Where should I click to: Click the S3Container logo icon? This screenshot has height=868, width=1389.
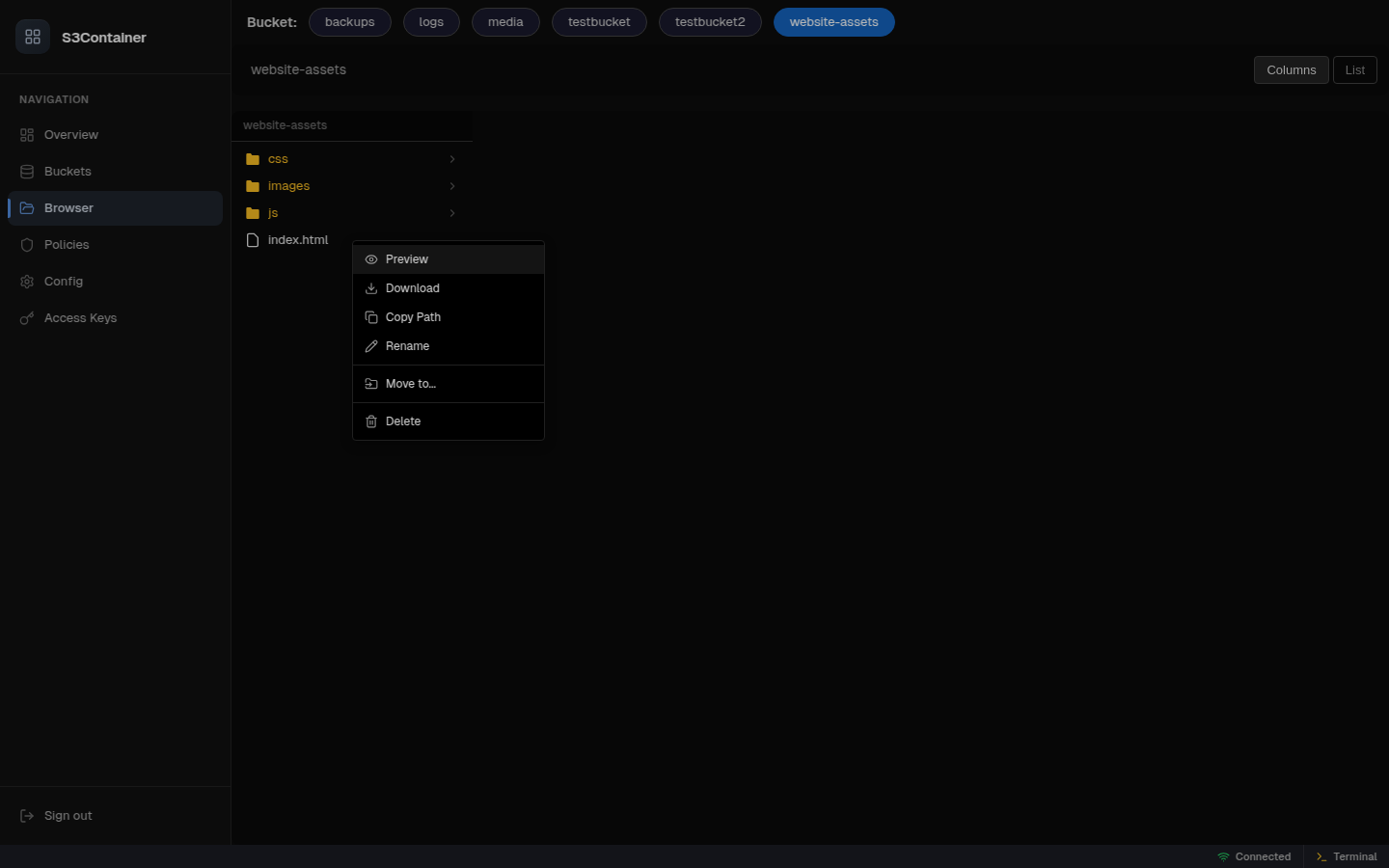coord(33,37)
